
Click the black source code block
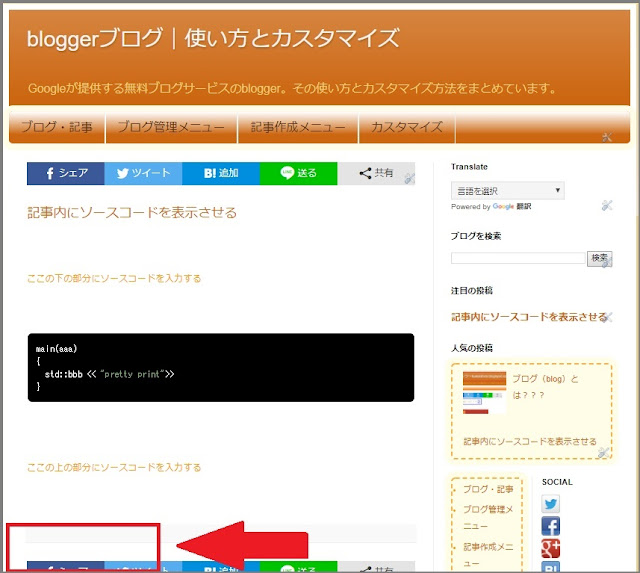(x=221, y=367)
